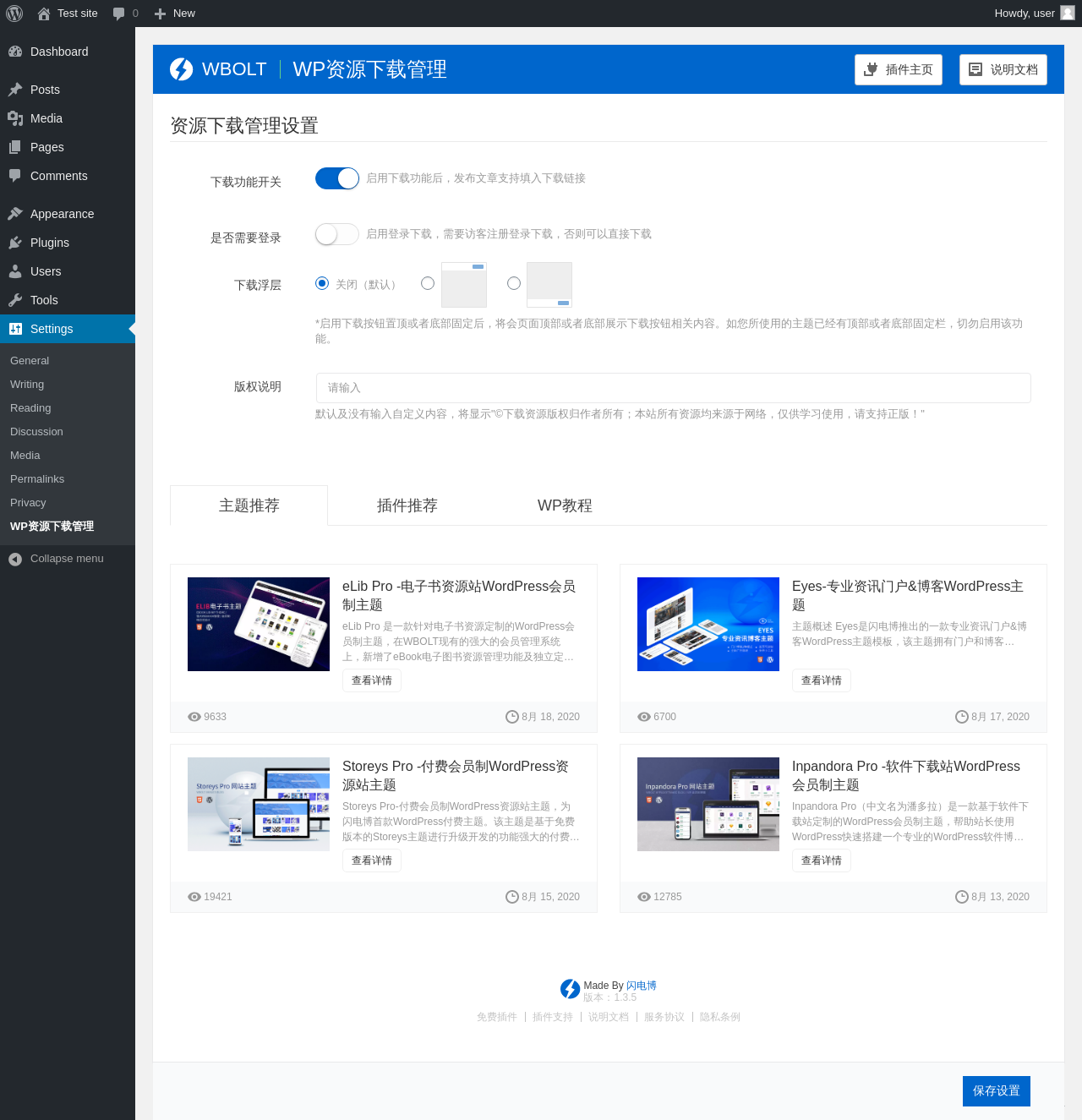1082x1120 pixels.
Task: Click the top-fixed layer preview image
Action: (464, 285)
